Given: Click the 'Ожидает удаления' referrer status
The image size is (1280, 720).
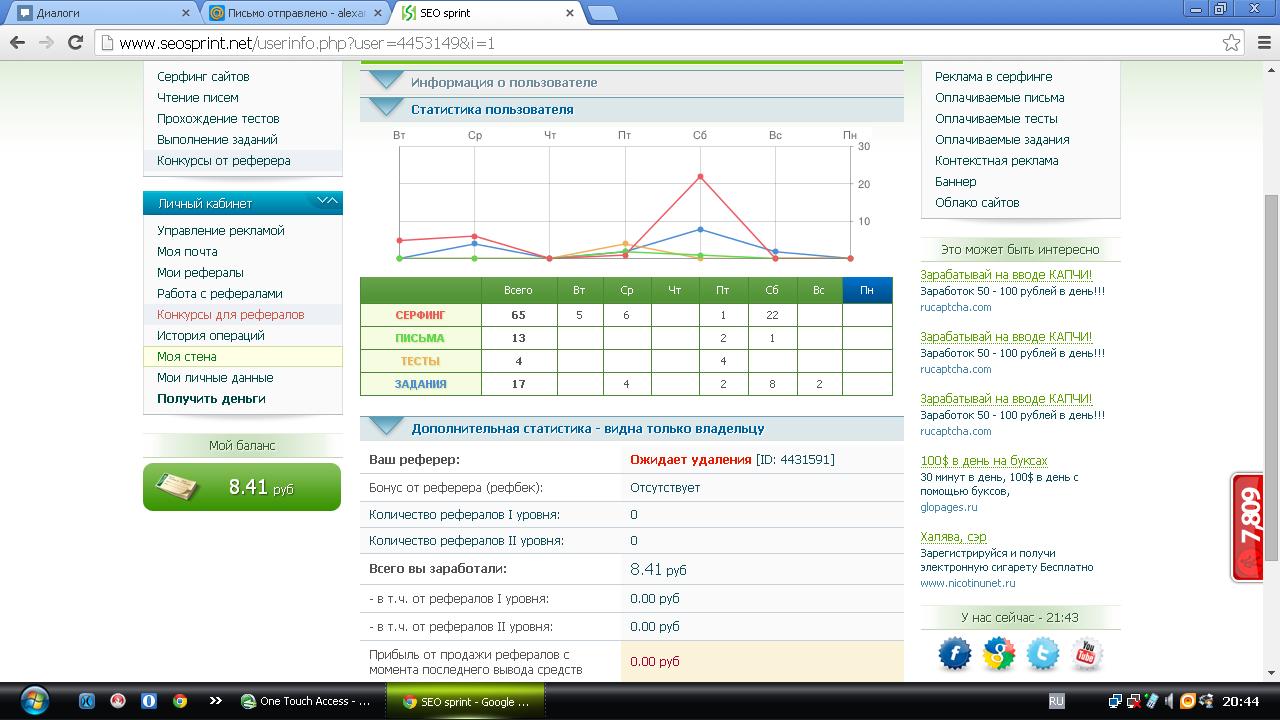Looking at the screenshot, I should (x=691, y=459).
